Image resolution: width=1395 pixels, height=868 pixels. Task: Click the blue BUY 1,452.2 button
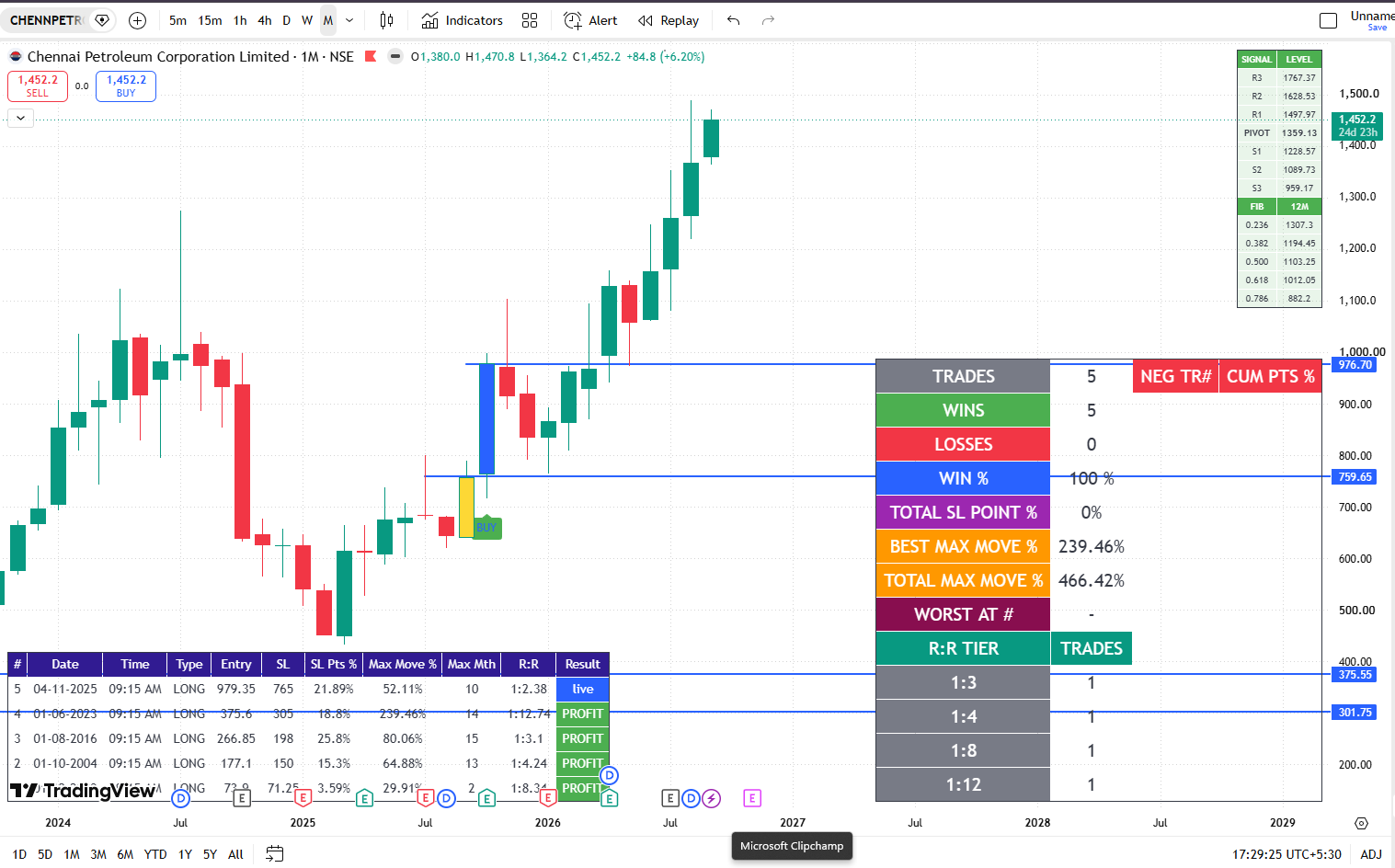126,86
